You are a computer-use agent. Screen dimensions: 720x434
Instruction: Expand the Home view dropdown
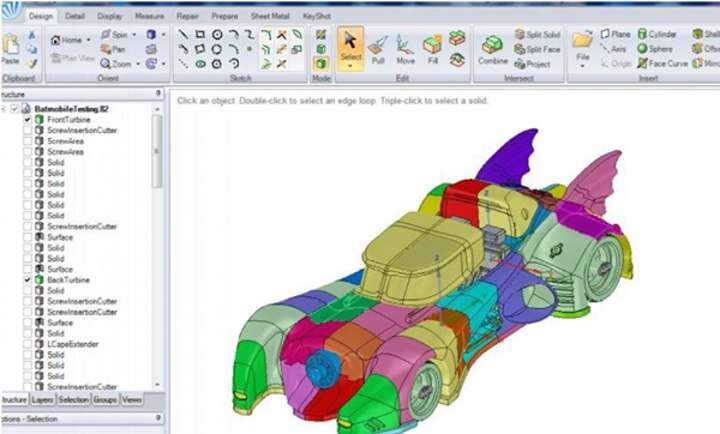point(88,40)
